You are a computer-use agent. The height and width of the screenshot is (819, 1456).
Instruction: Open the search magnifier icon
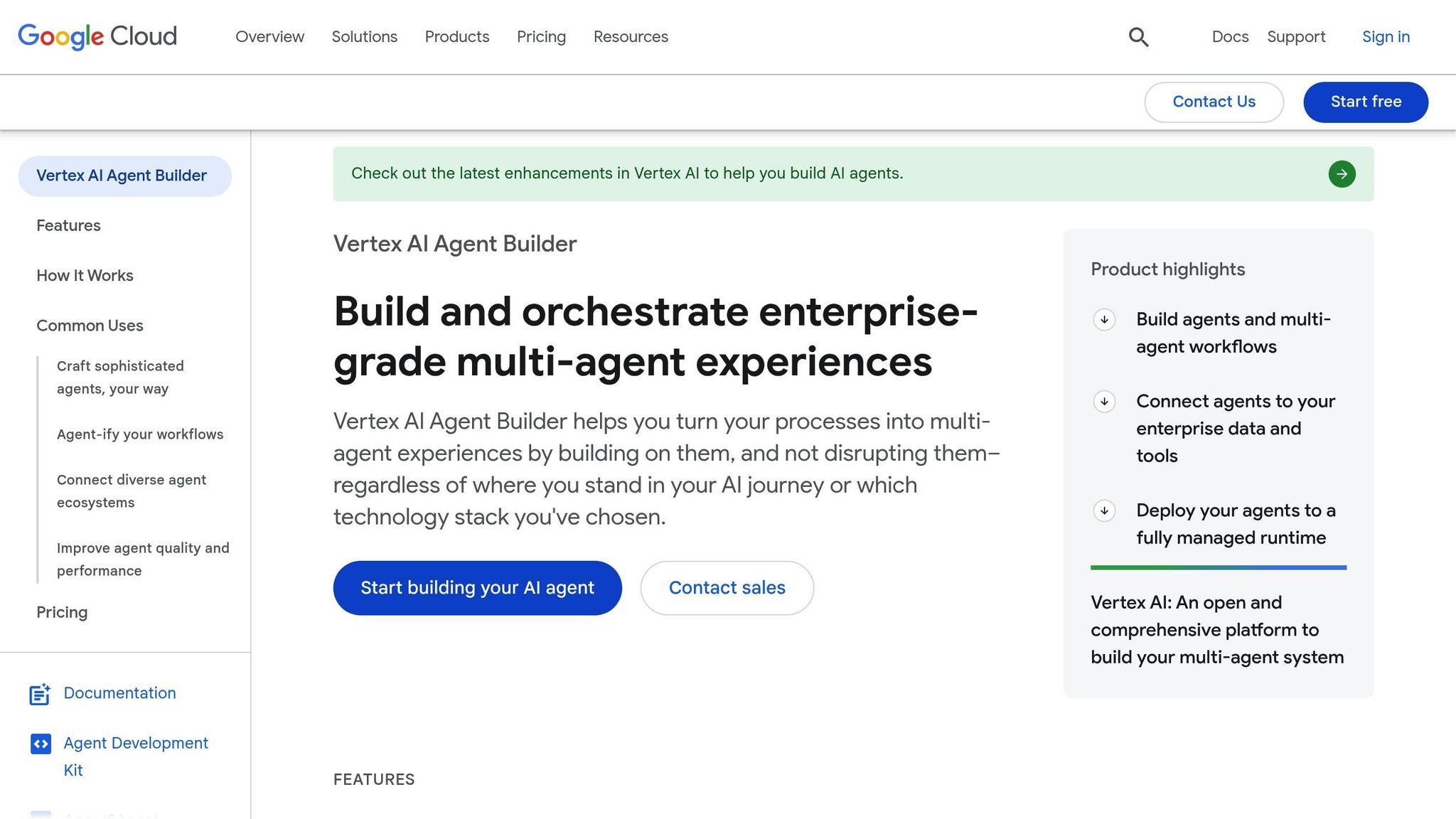click(x=1138, y=37)
